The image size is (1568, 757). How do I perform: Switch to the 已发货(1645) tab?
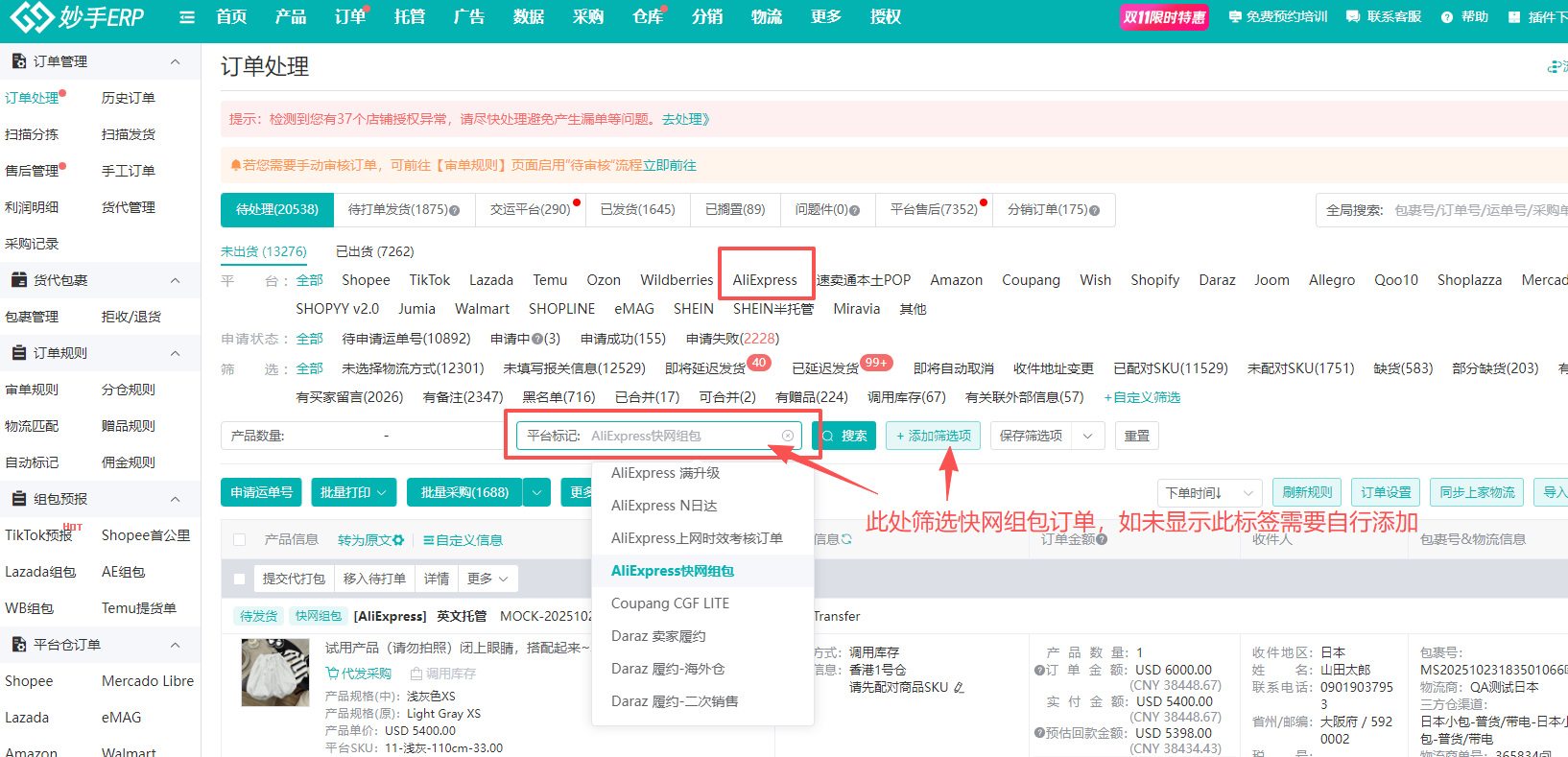click(x=637, y=209)
